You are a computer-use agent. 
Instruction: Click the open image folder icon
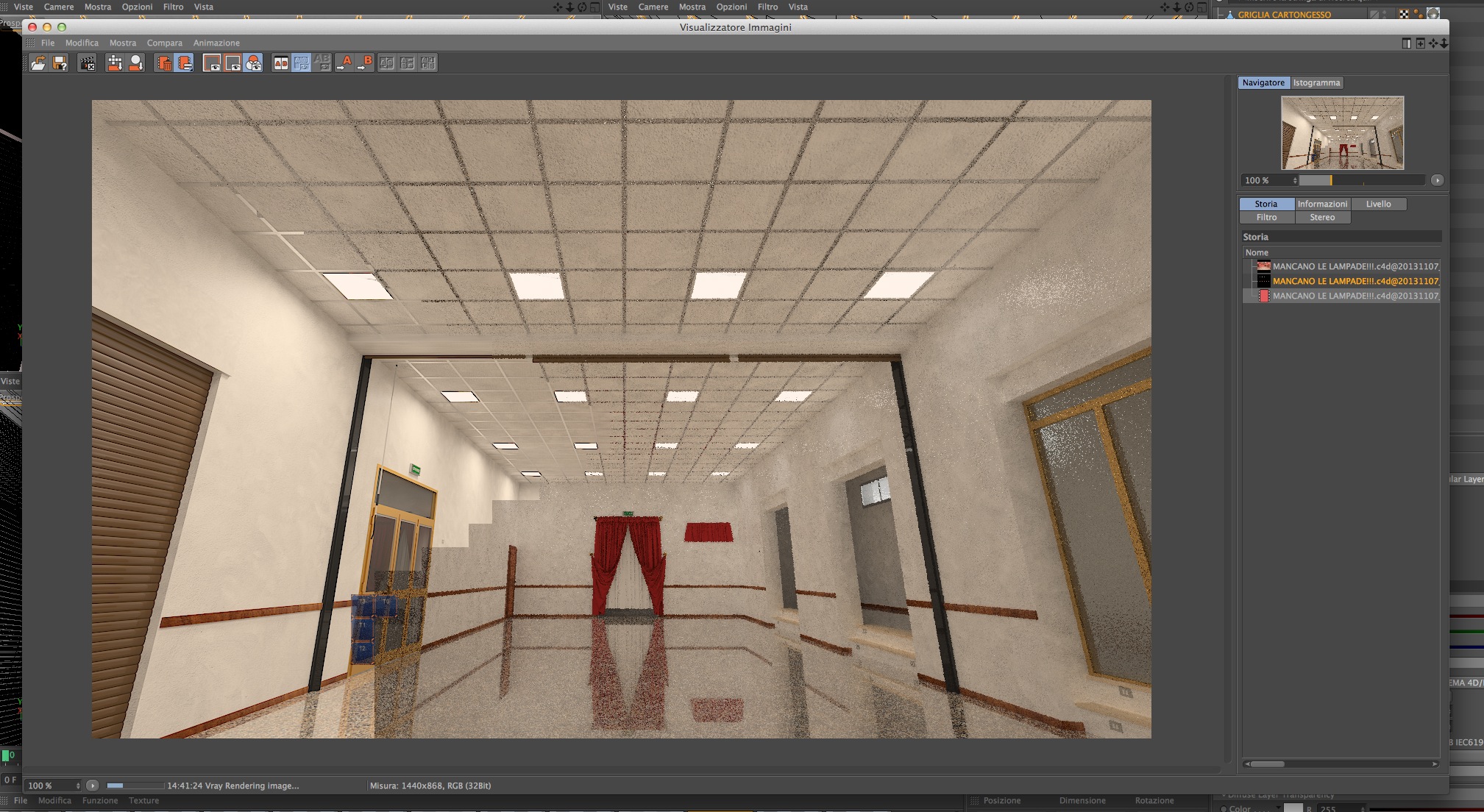pyautogui.click(x=38, y=63)
